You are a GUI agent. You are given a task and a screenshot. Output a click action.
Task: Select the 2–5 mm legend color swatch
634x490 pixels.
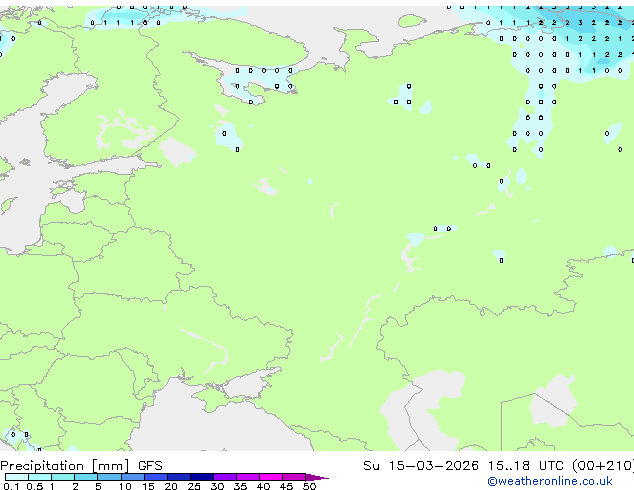86,477
